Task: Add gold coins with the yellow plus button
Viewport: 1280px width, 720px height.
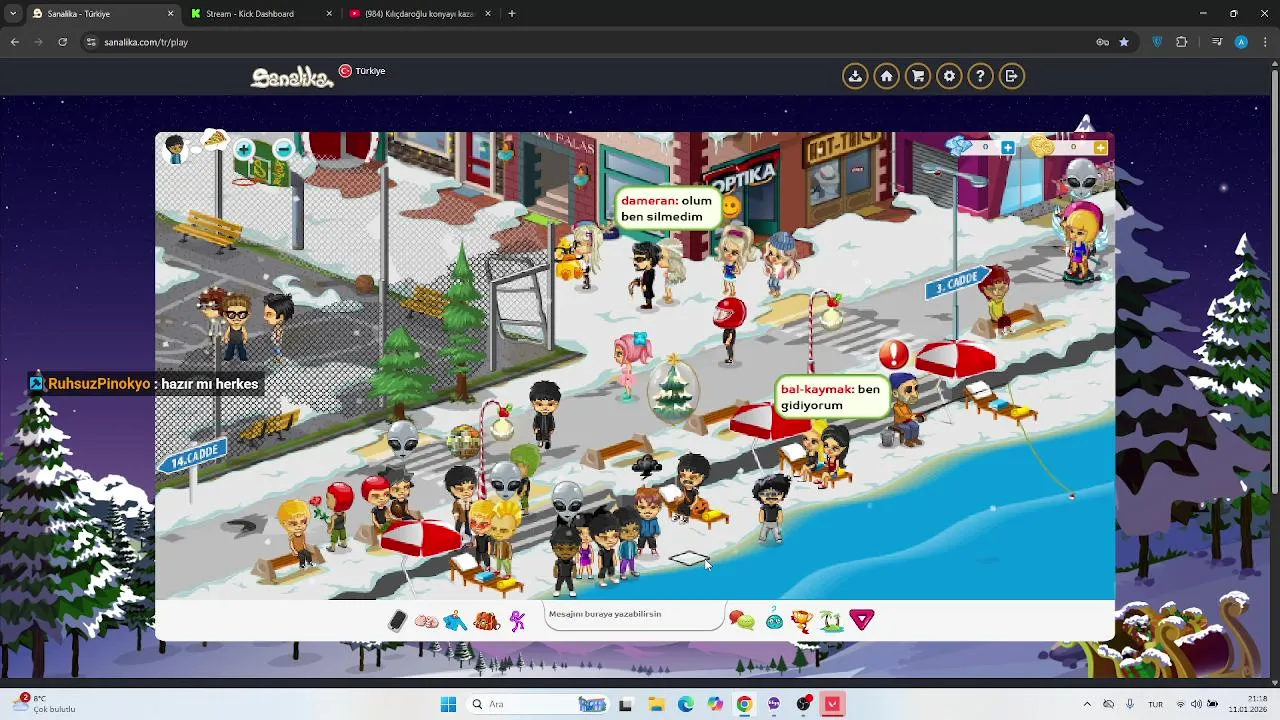Action: click(1100, 148)
